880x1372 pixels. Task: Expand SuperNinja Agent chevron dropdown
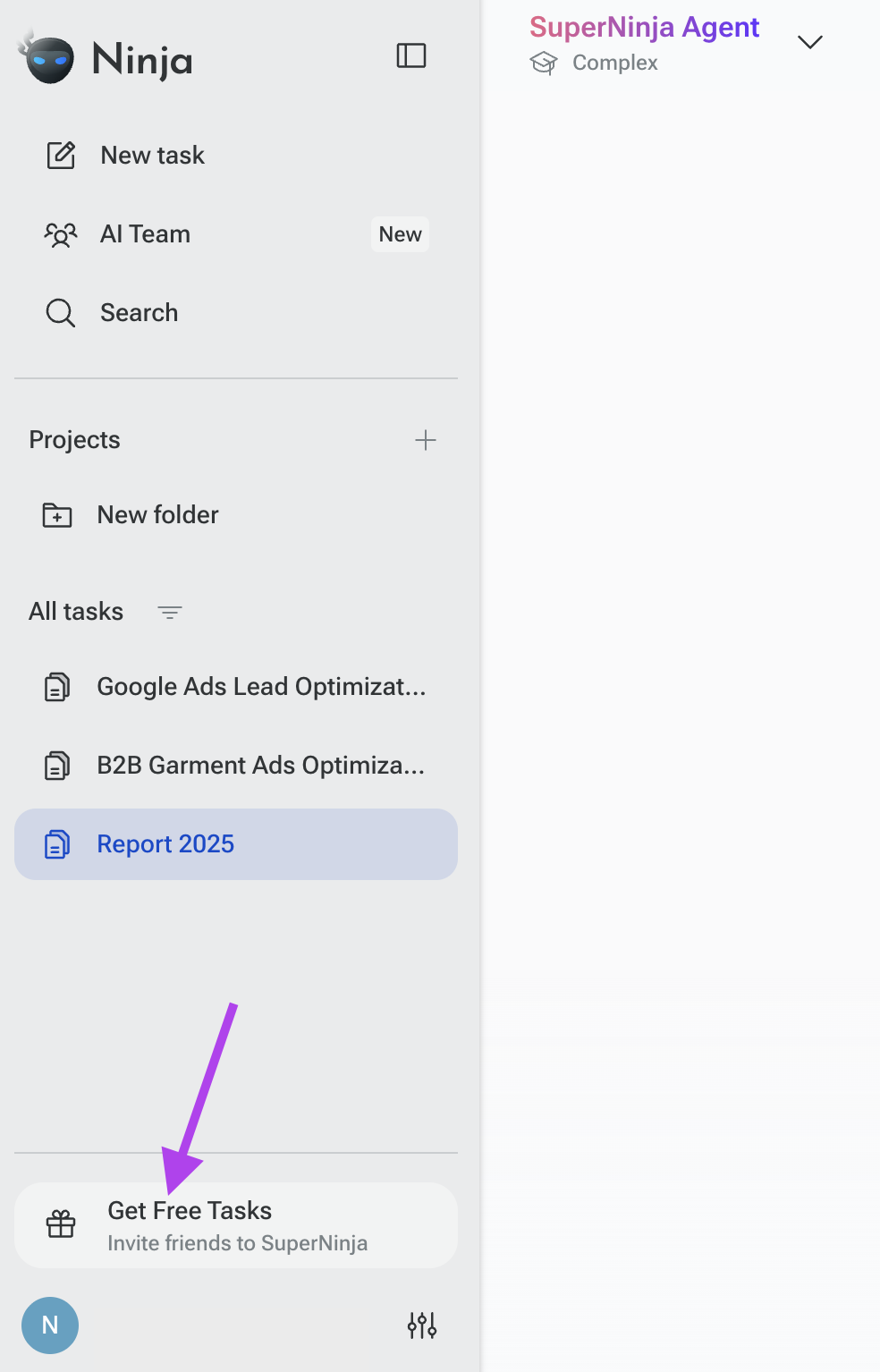click(810, 42)
